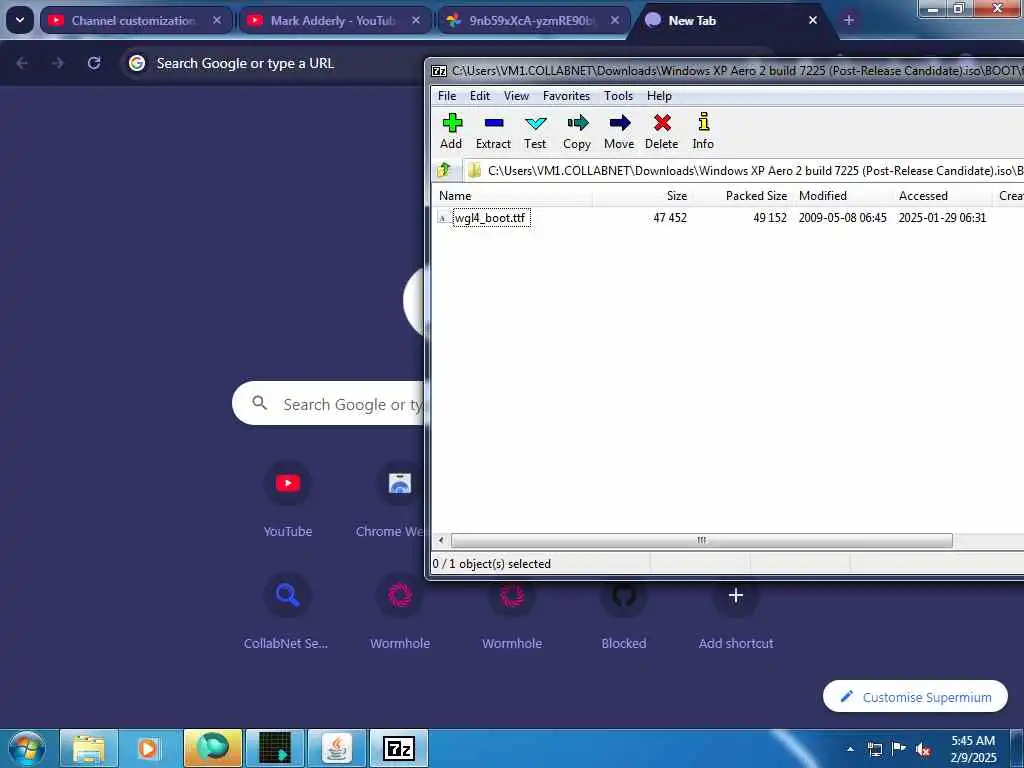This screenshot has height=768, width=1024.
Task: Open the tab search dropdown arrow
Action: 20,20
